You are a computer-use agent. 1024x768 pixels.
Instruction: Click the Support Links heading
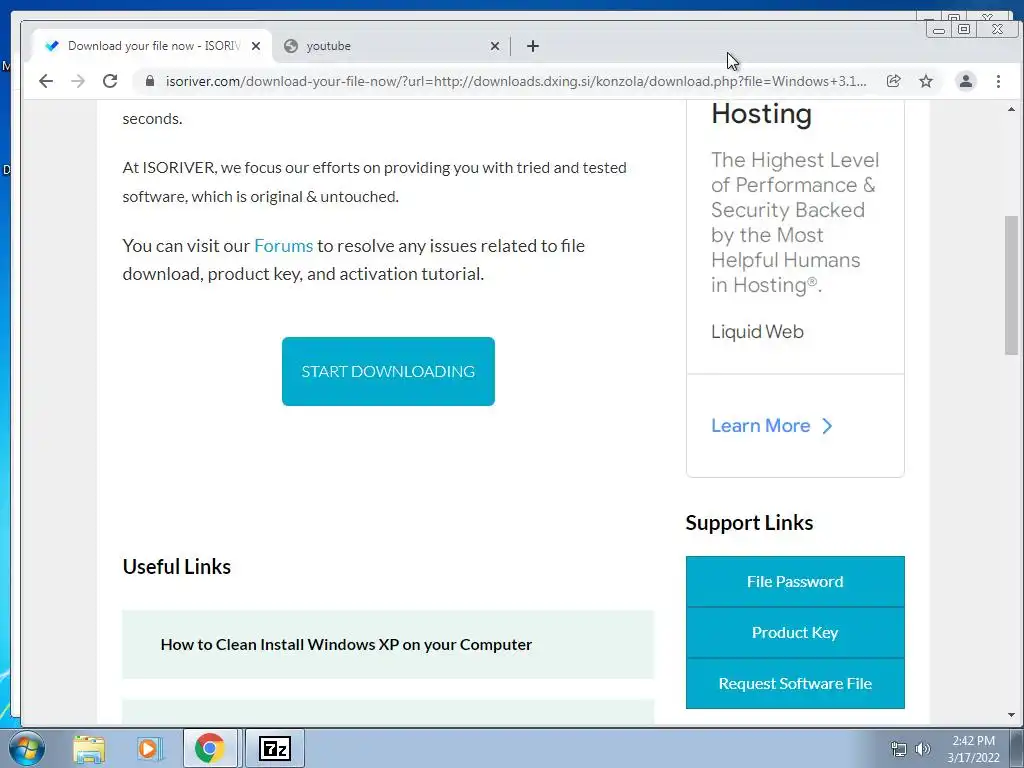tap(749, 522)
